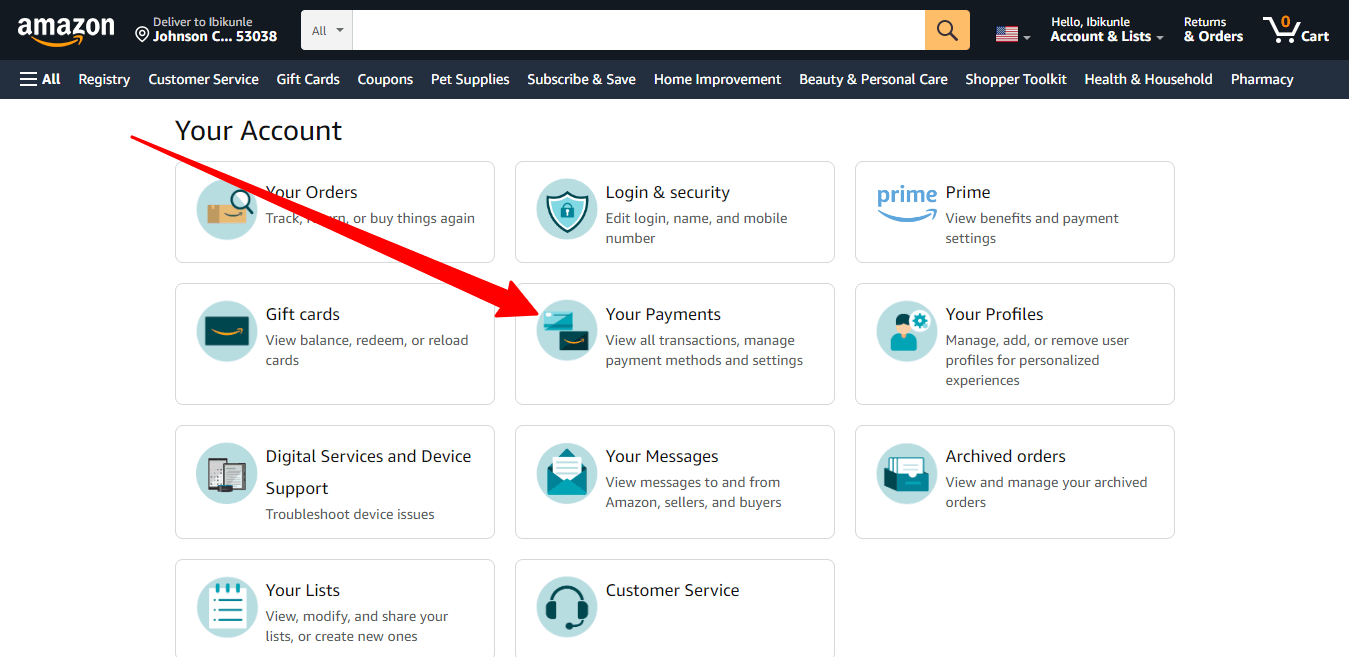
Task: Go to Home Improvement
Action: 717,79
